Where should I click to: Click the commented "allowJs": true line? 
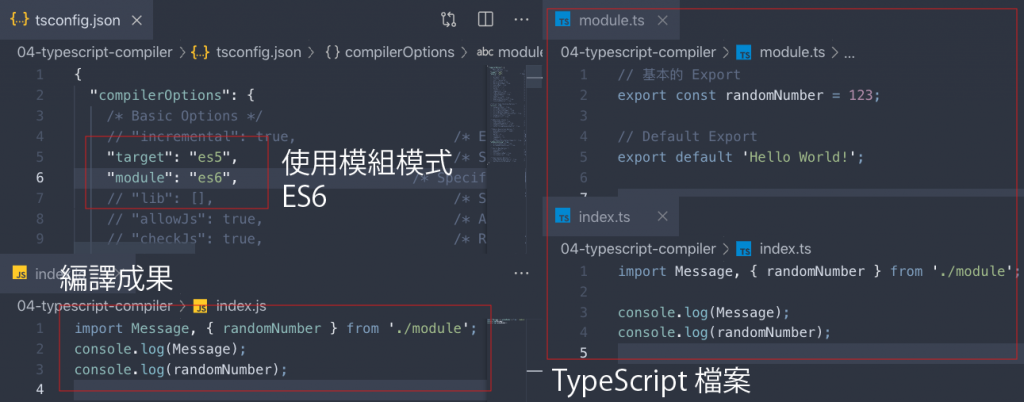point(185,218)
